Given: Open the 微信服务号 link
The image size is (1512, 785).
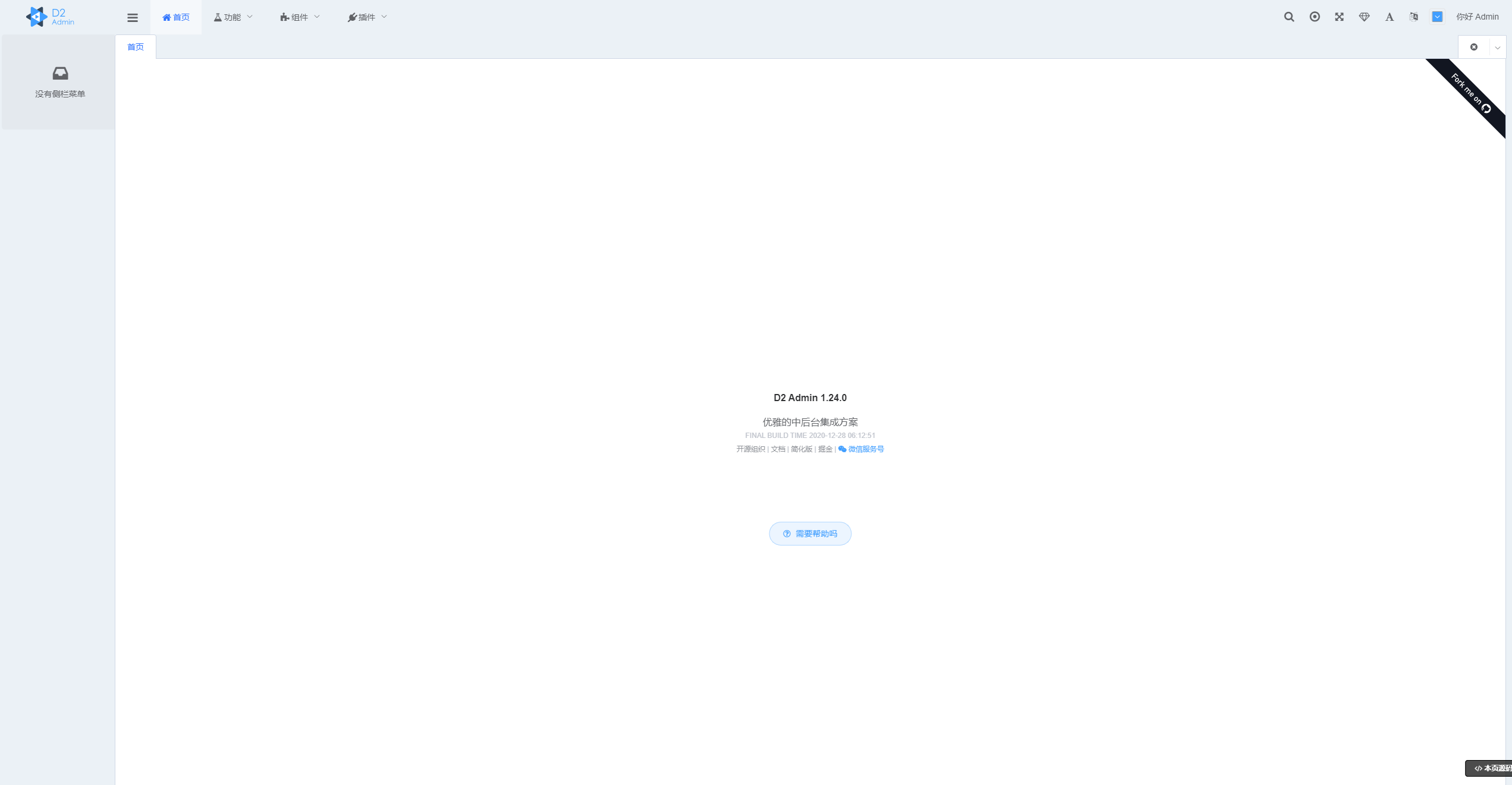Looking at the screenshot, I should [x=862, y=449].
